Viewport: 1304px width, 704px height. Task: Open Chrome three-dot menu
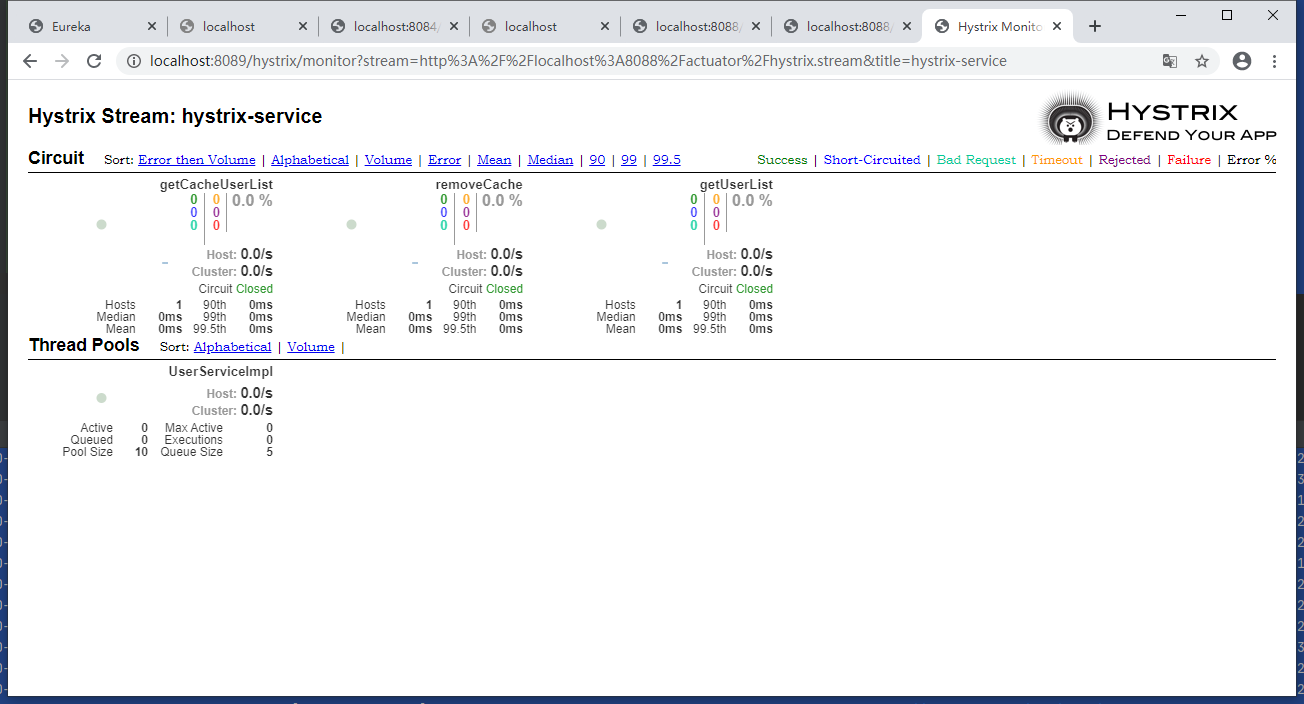tap(1274, 61)
